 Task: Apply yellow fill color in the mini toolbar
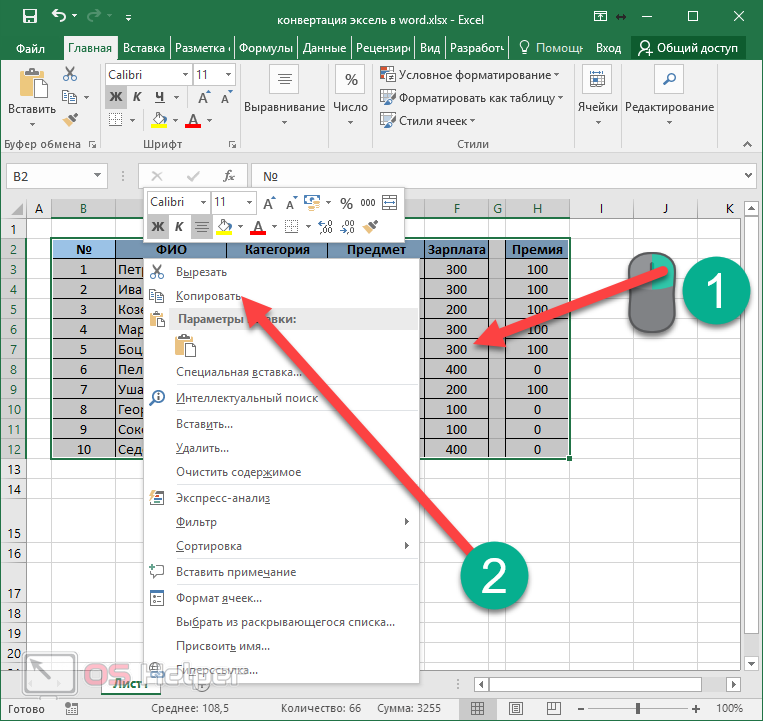tap(224, 227)
